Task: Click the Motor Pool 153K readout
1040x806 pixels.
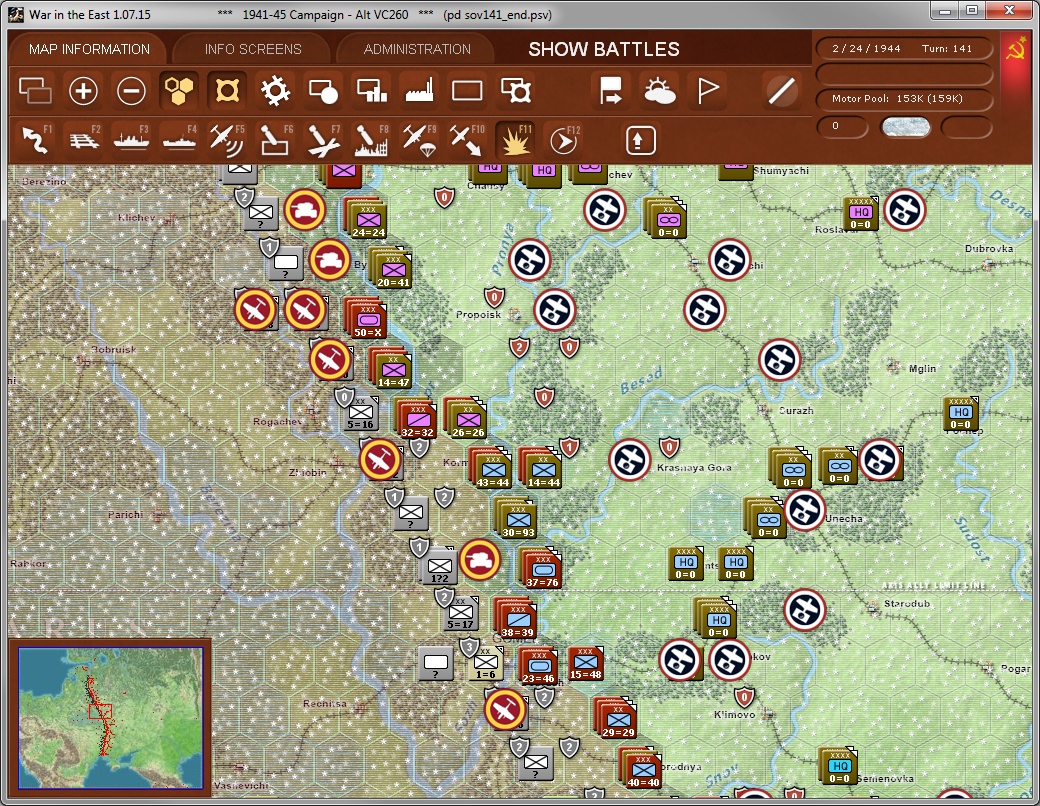Action: pos(904,98)
